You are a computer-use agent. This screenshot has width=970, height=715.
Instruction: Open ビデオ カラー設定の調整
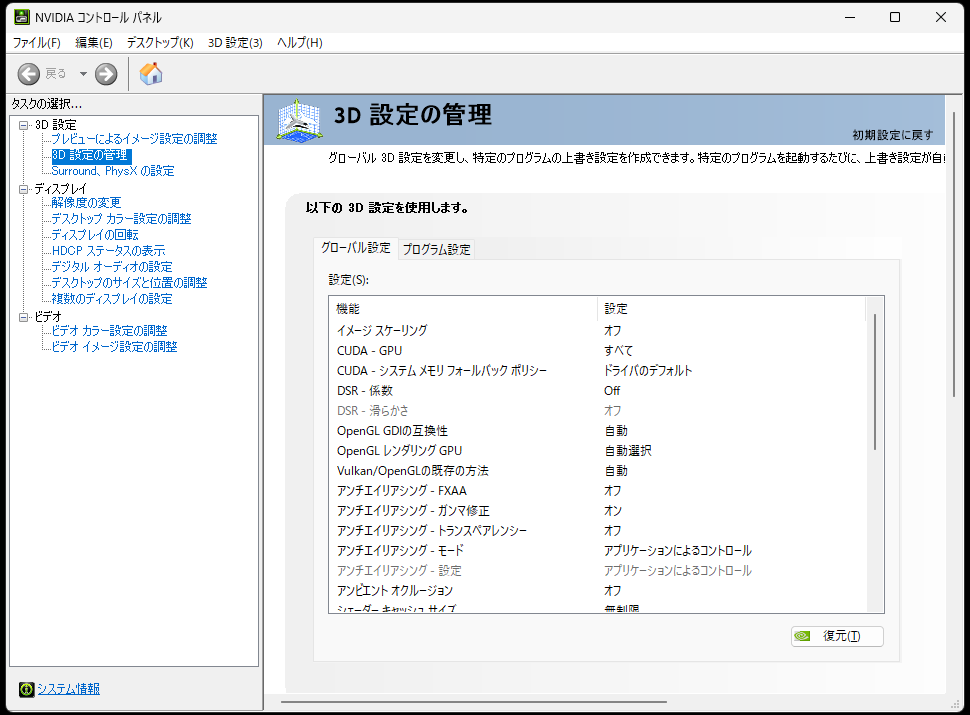pyautogui.click(x=109, y=331)
